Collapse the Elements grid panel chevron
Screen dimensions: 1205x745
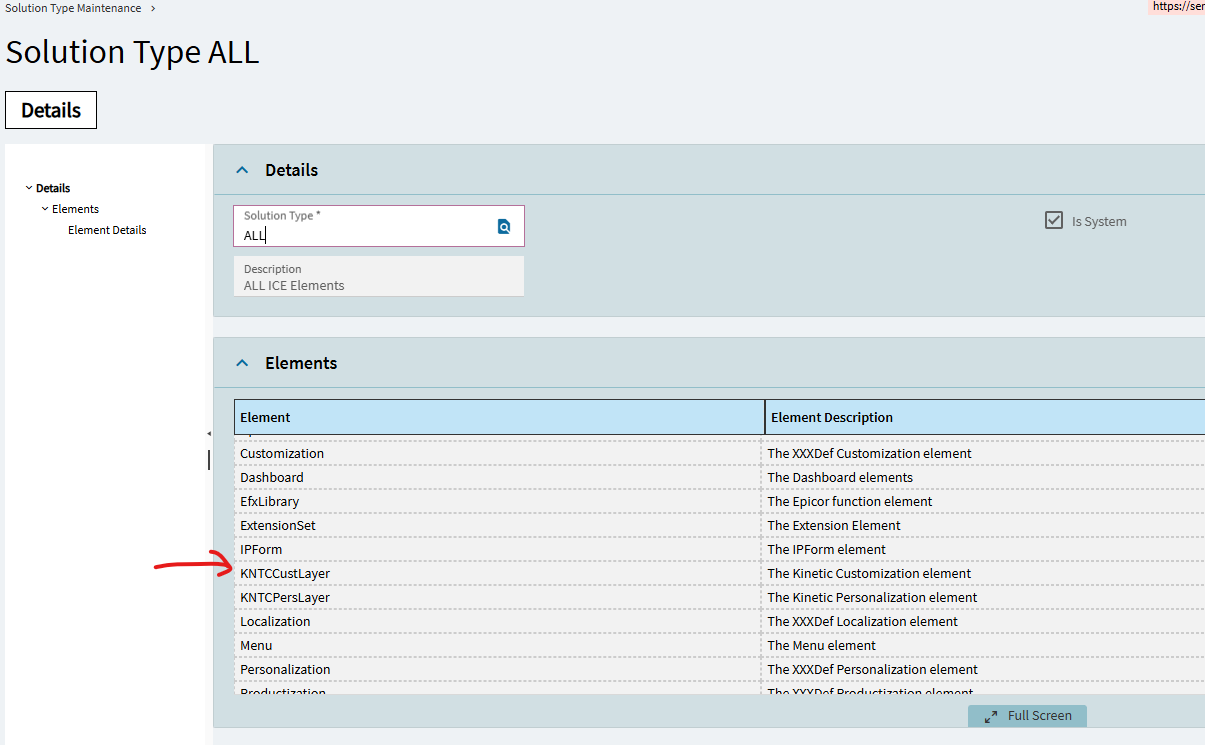(242, 363)
